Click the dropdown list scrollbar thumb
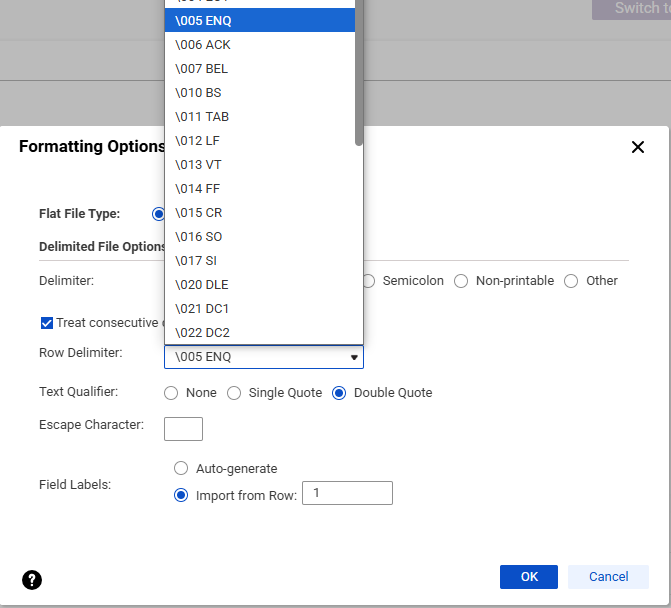This screenshot has width=671, height=608. pos(359,73)
